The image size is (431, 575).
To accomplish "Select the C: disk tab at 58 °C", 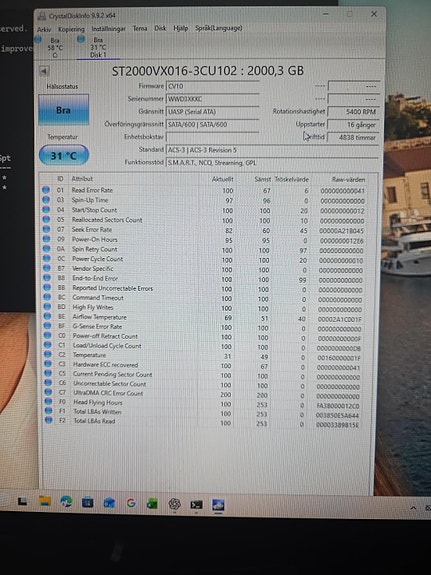I will click(x=54, y=47).
